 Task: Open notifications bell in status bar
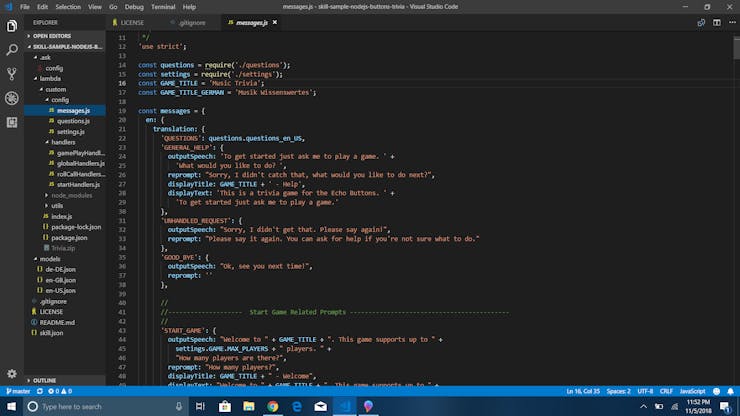coord(731,391)
